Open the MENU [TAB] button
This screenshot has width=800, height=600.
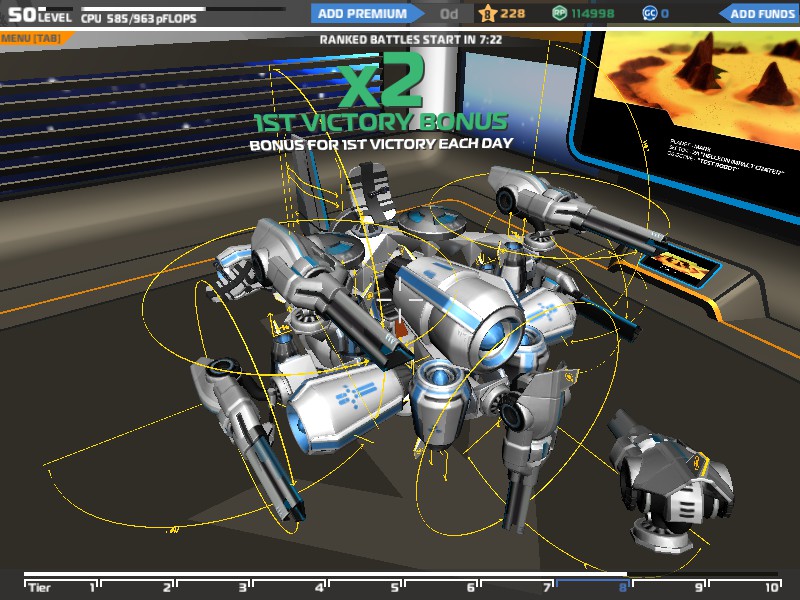pos(32,38)
